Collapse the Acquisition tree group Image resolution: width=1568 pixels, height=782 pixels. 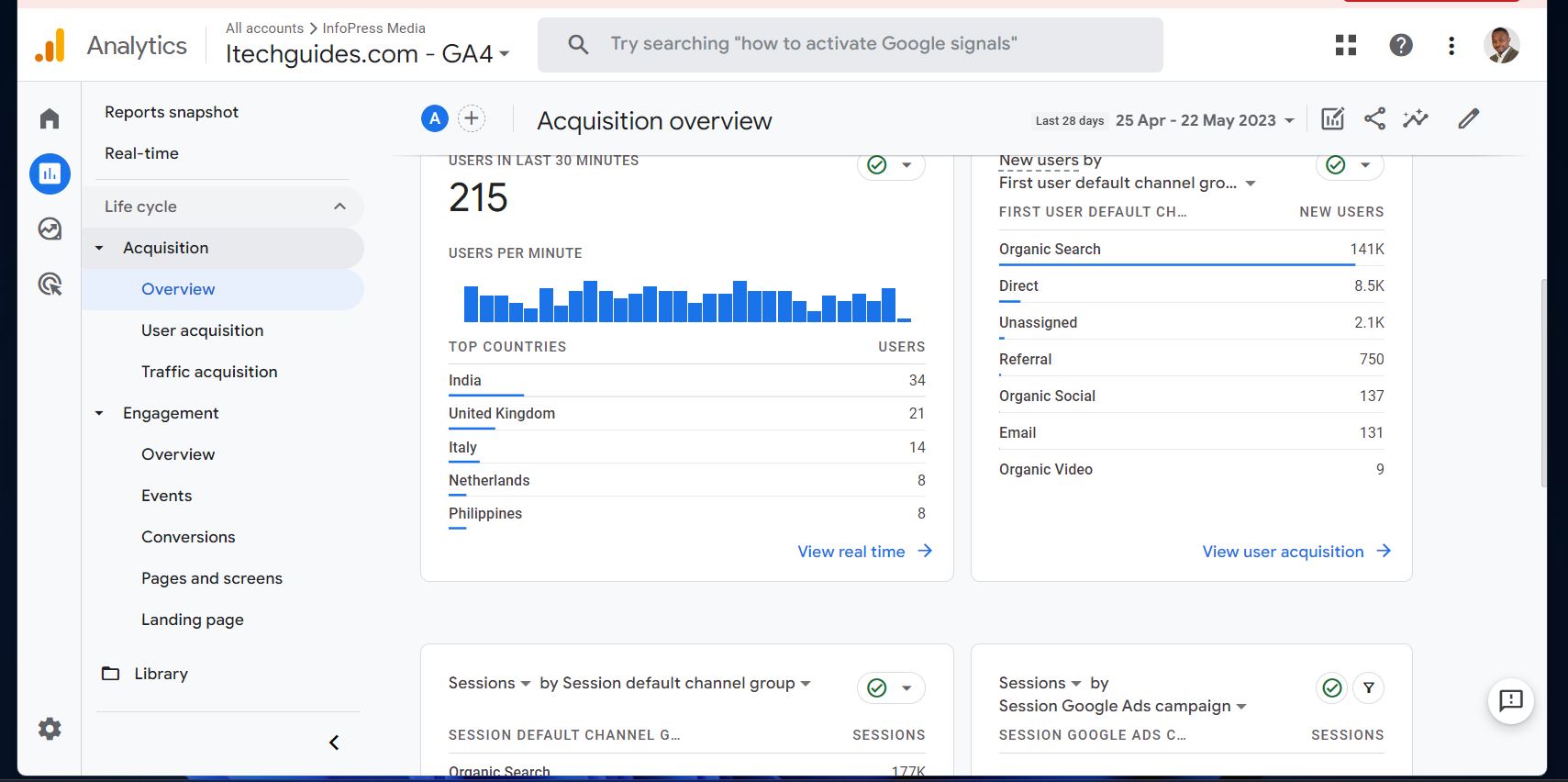point(99,248)
